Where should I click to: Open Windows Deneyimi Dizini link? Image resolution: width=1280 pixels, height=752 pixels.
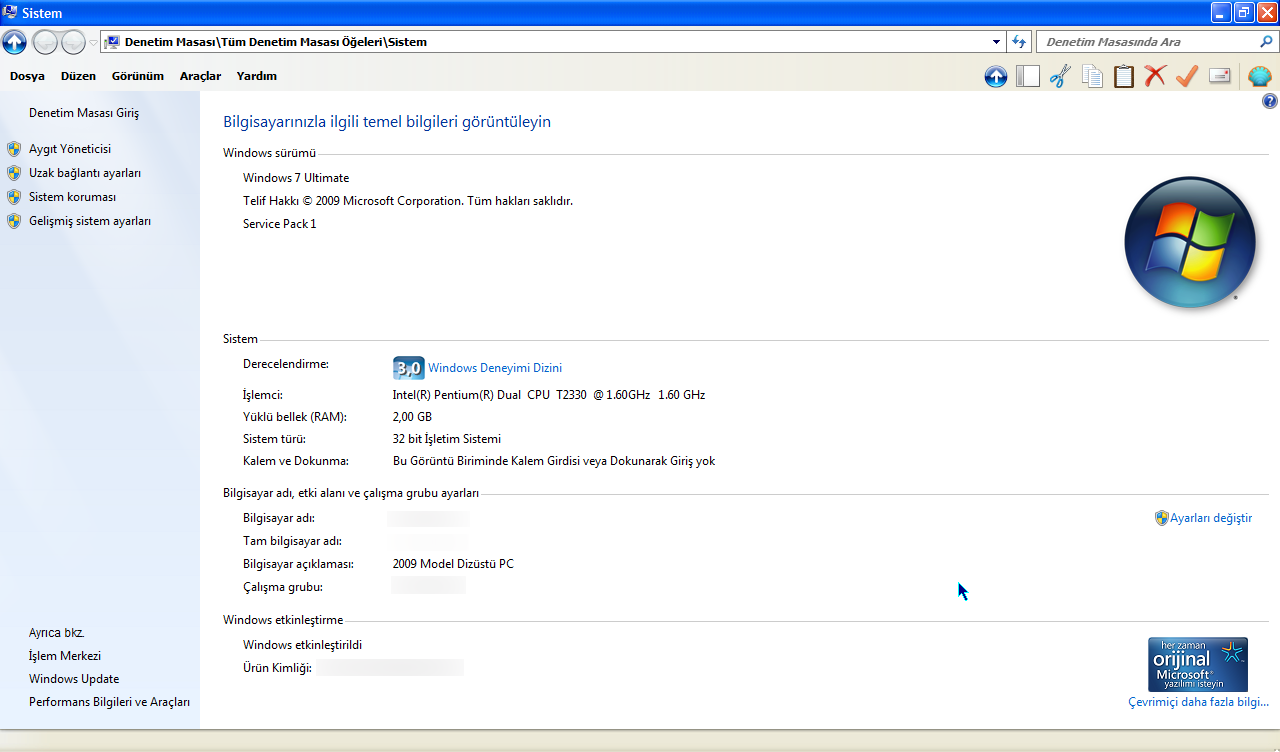pyautogui.click(x=495, y=368)
